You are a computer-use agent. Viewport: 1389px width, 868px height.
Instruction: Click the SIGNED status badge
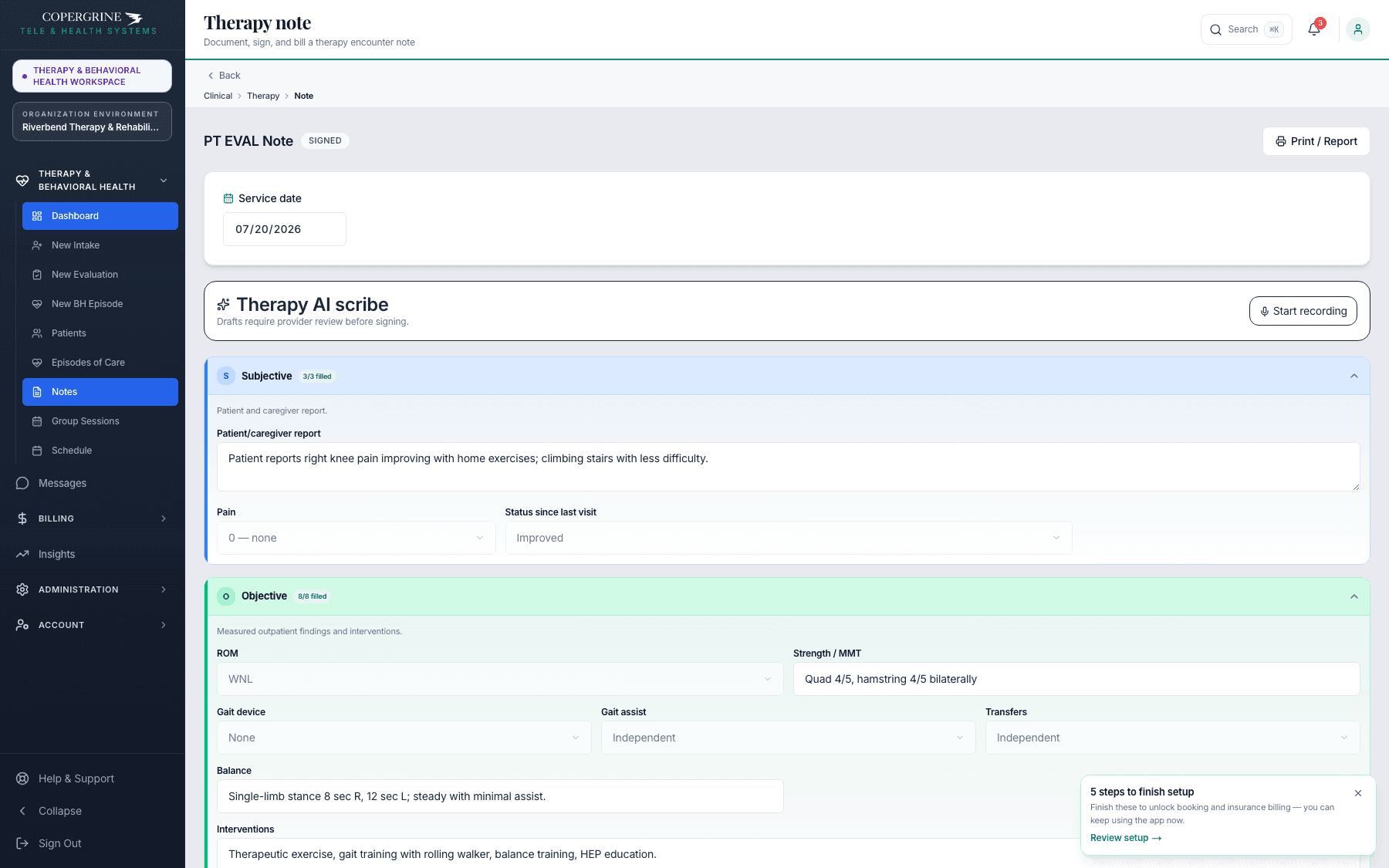coord(325,140)
